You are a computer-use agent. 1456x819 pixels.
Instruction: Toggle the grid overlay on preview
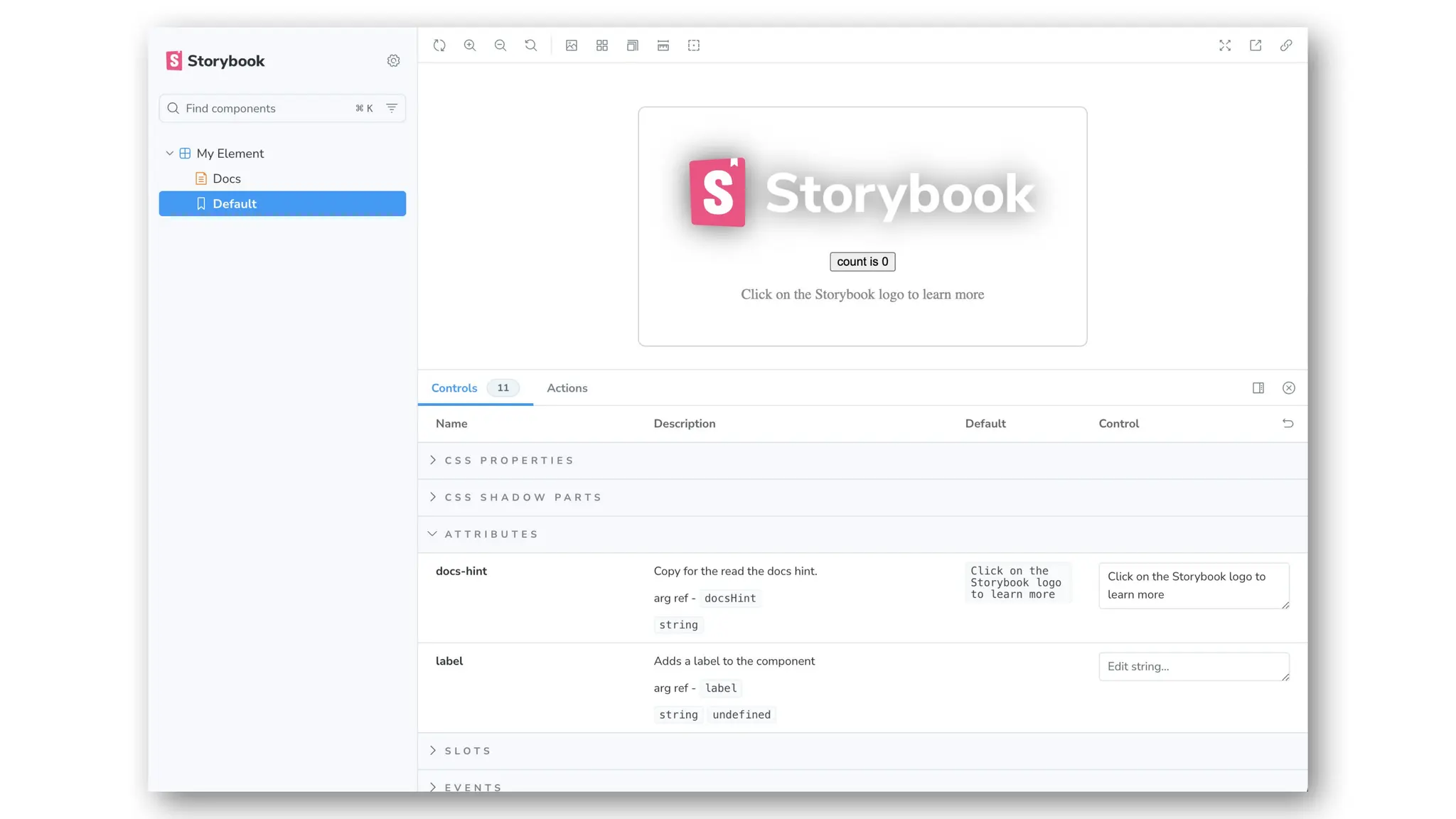pos(602,45)
